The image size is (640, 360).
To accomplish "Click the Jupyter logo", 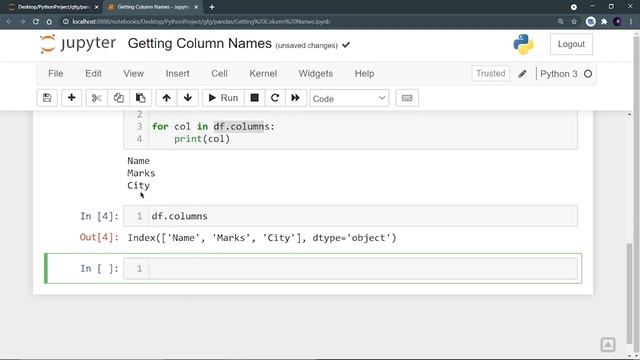I will pyautogui.click(x=78, y=44).
